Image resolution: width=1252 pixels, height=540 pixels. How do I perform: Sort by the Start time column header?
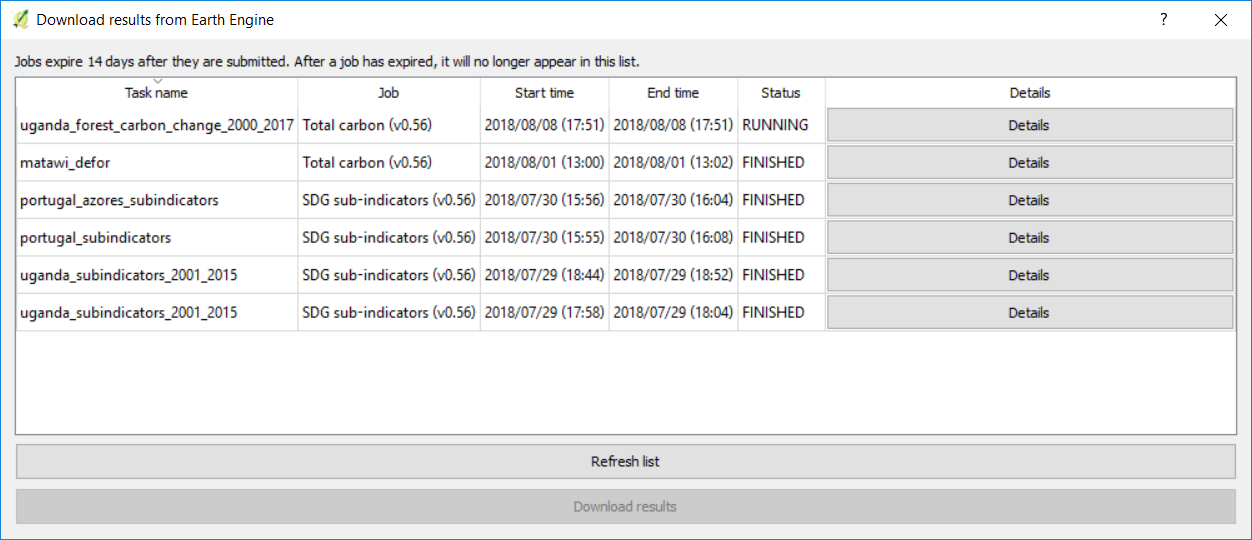click(x=544, y=93)
